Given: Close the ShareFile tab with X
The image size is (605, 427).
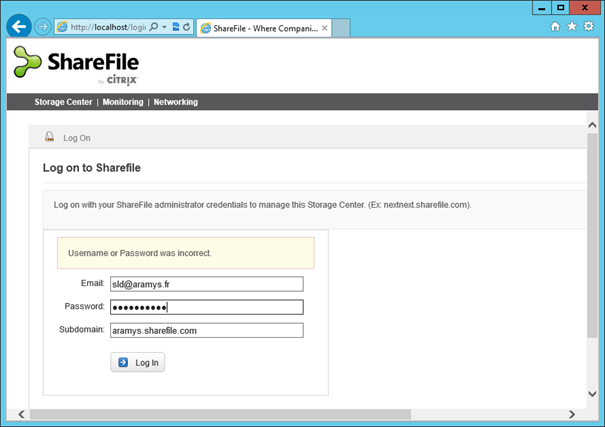Looking at the screenshot, I should click(324, 28).
